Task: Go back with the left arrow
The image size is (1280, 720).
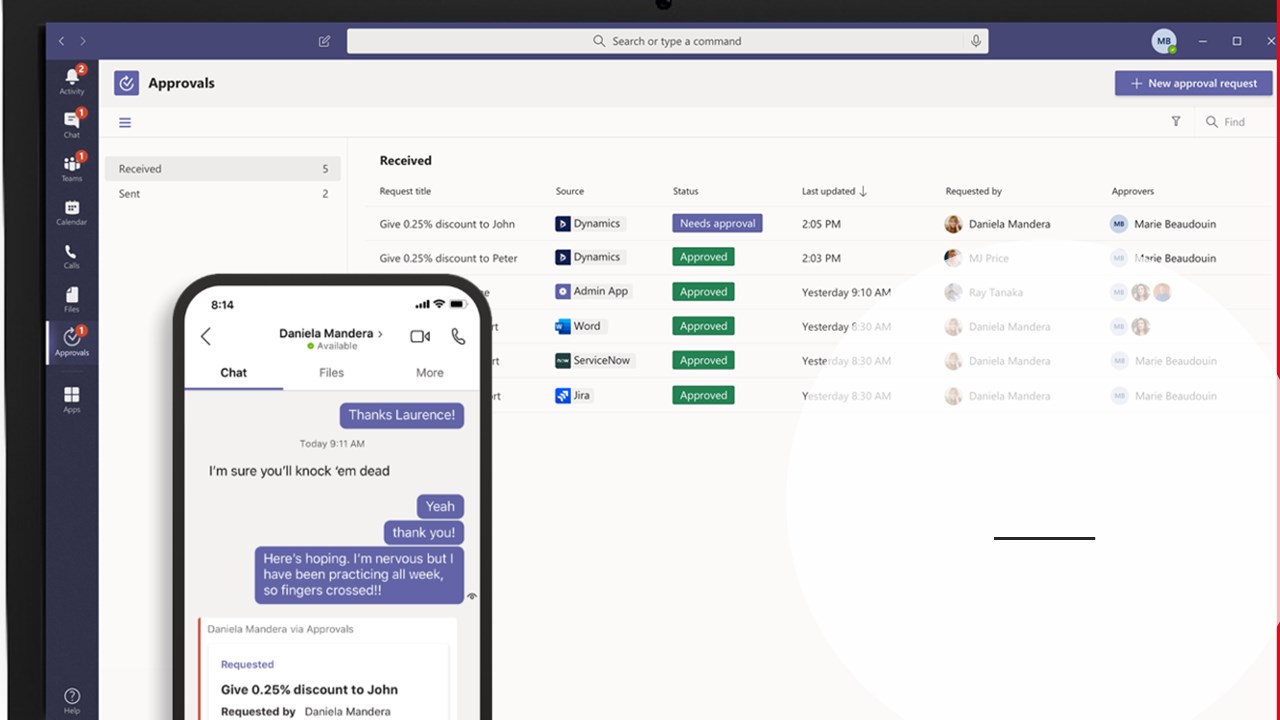Action: (62, 41)
